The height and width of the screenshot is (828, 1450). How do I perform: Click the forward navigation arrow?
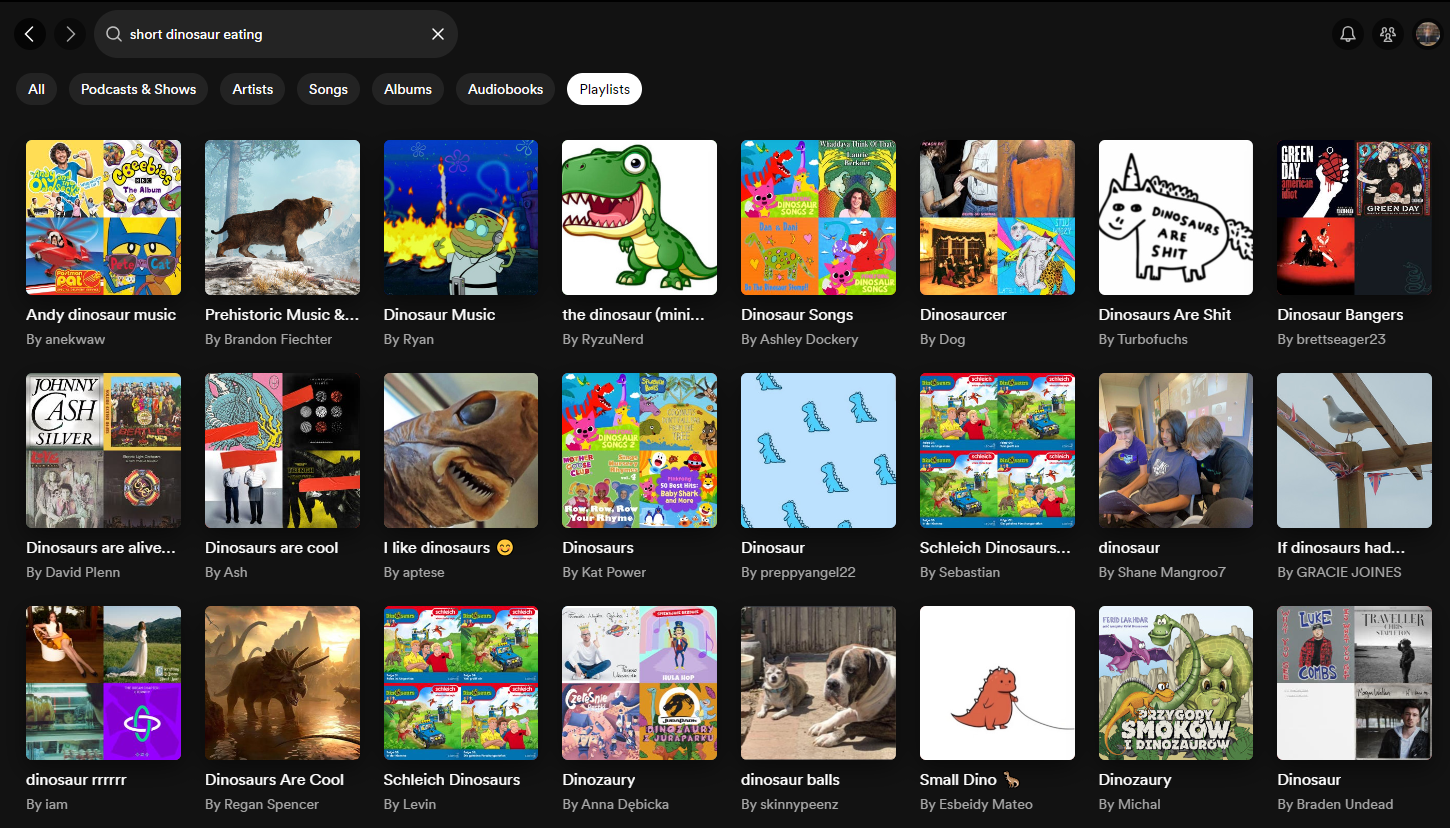(69, 33)
